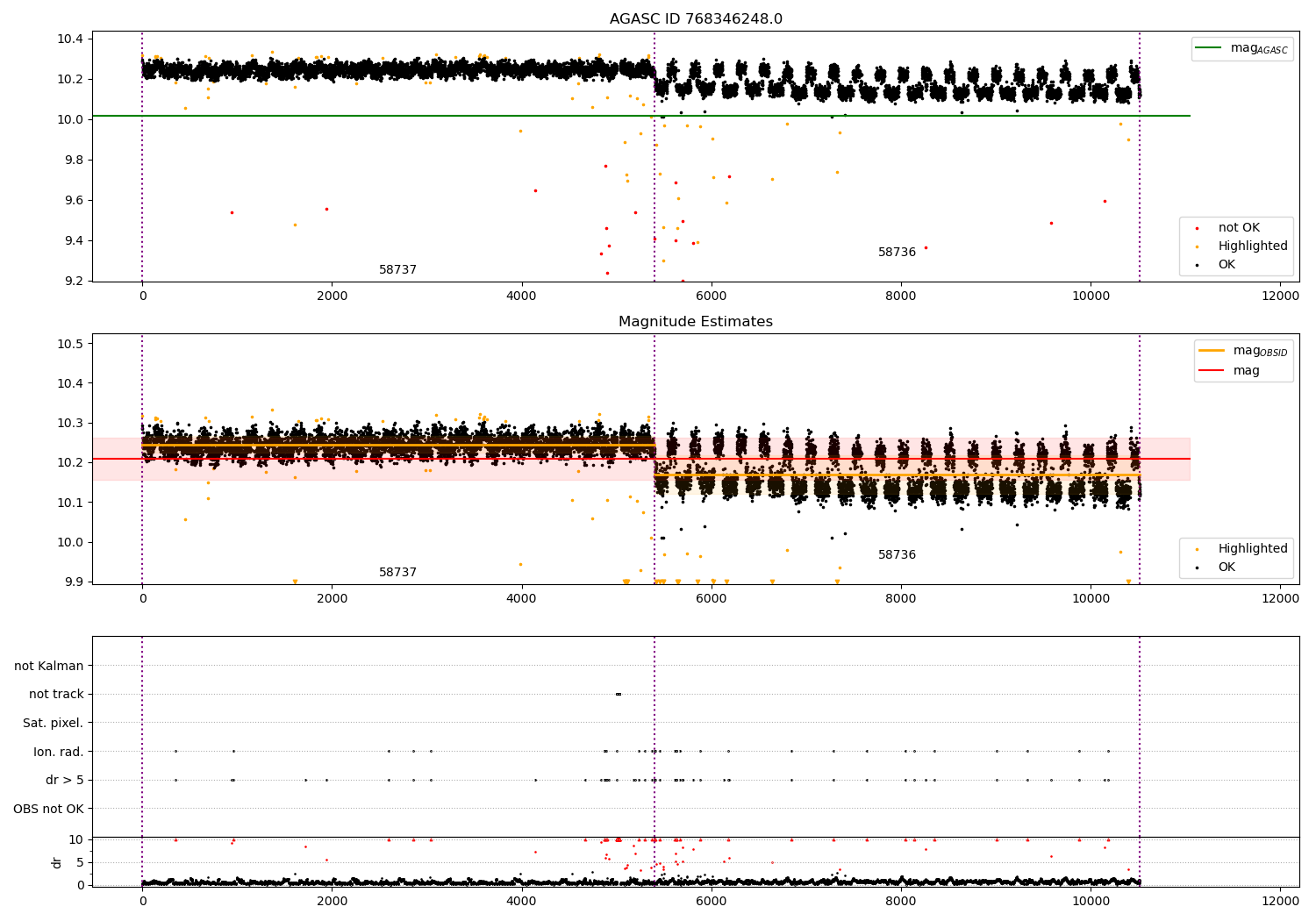This screenshot has width=1316, height=921.
Task: Click the '9.8' y-axis tick label
Action: 74,160
